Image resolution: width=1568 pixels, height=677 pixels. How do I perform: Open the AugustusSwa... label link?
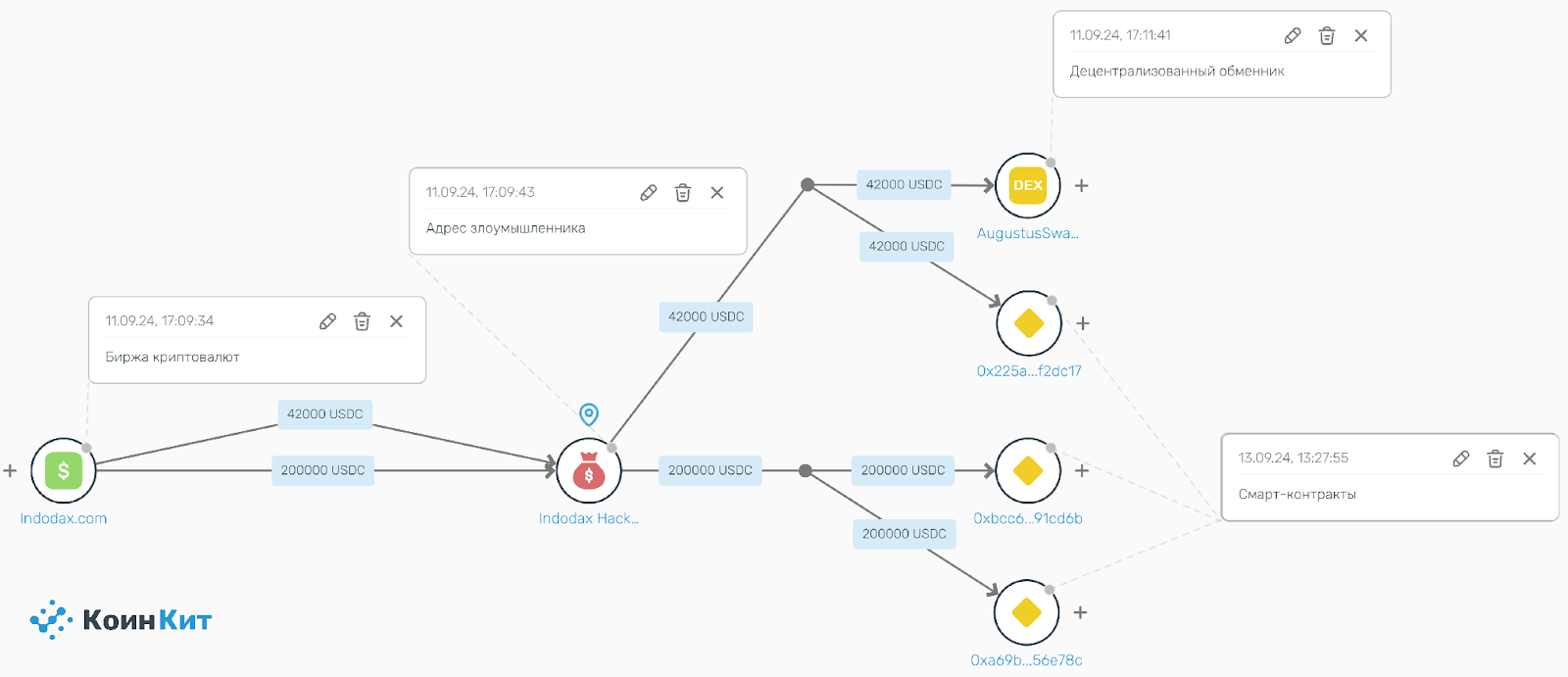coord(1028,233)
